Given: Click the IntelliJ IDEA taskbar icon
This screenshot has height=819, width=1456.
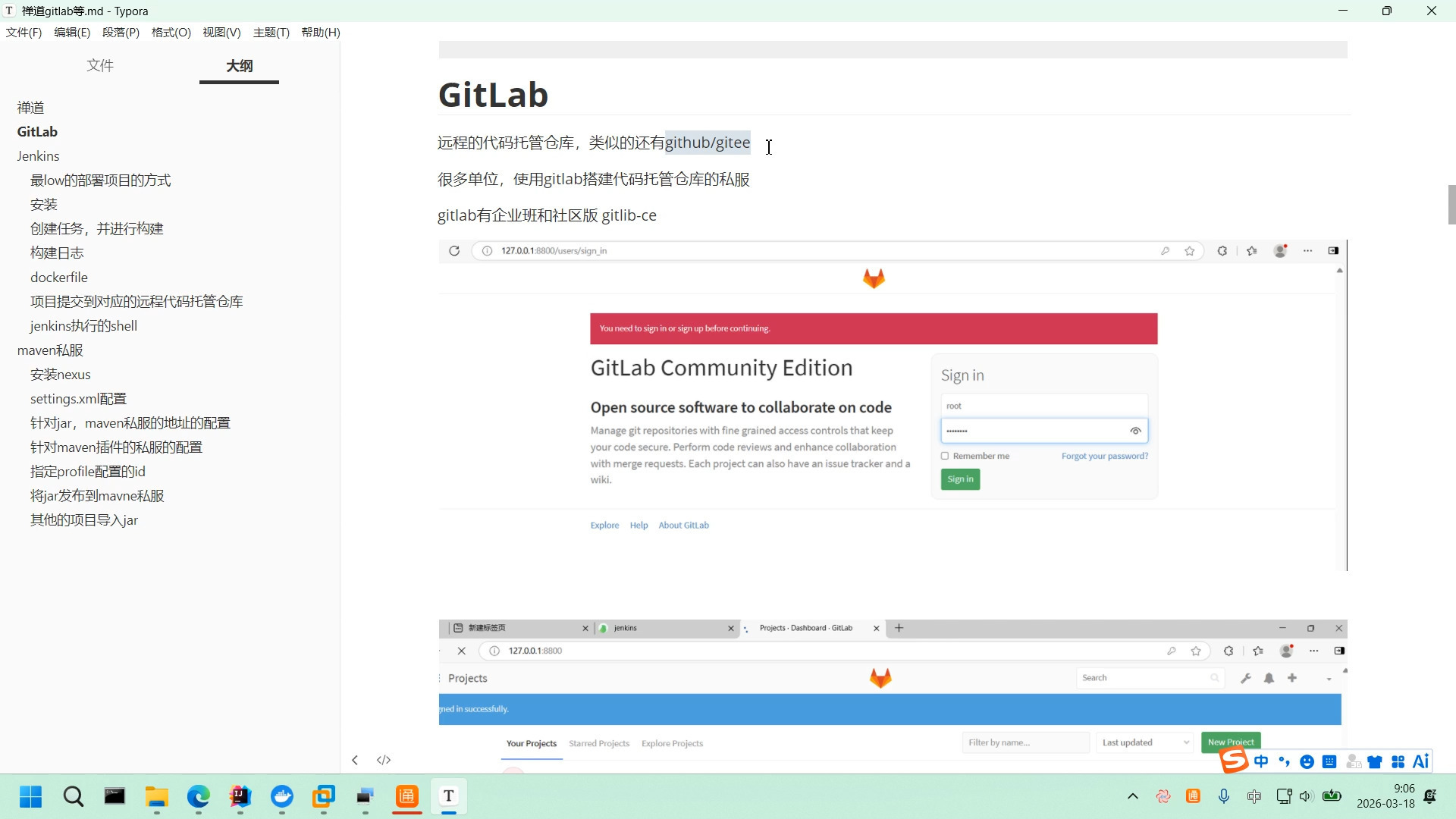Looking at the screenshot, I should [x=240, y=796].
